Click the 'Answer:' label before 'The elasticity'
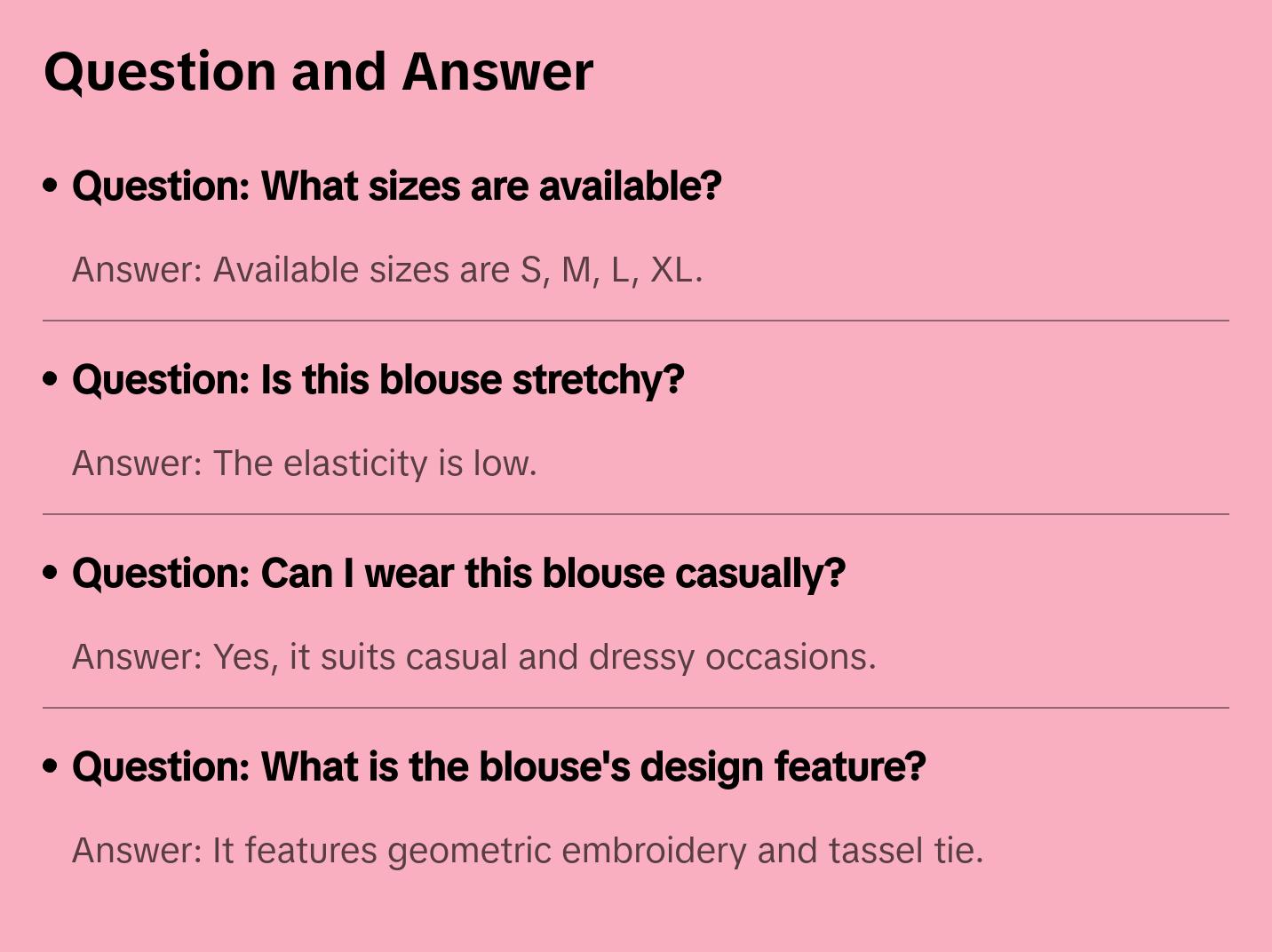 point(138,464)
